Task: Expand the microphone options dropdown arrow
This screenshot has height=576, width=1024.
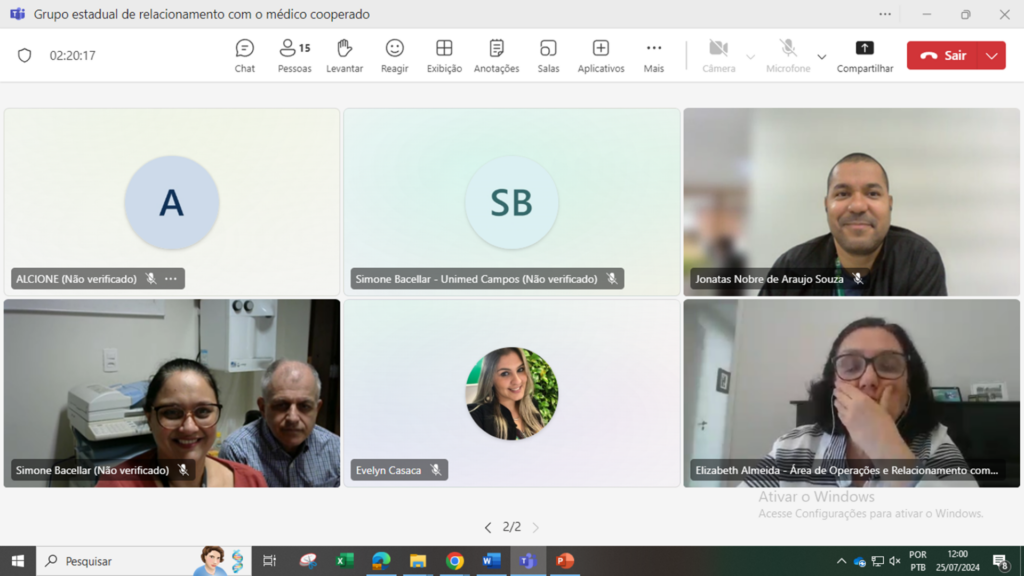Action: click(822, 57)
